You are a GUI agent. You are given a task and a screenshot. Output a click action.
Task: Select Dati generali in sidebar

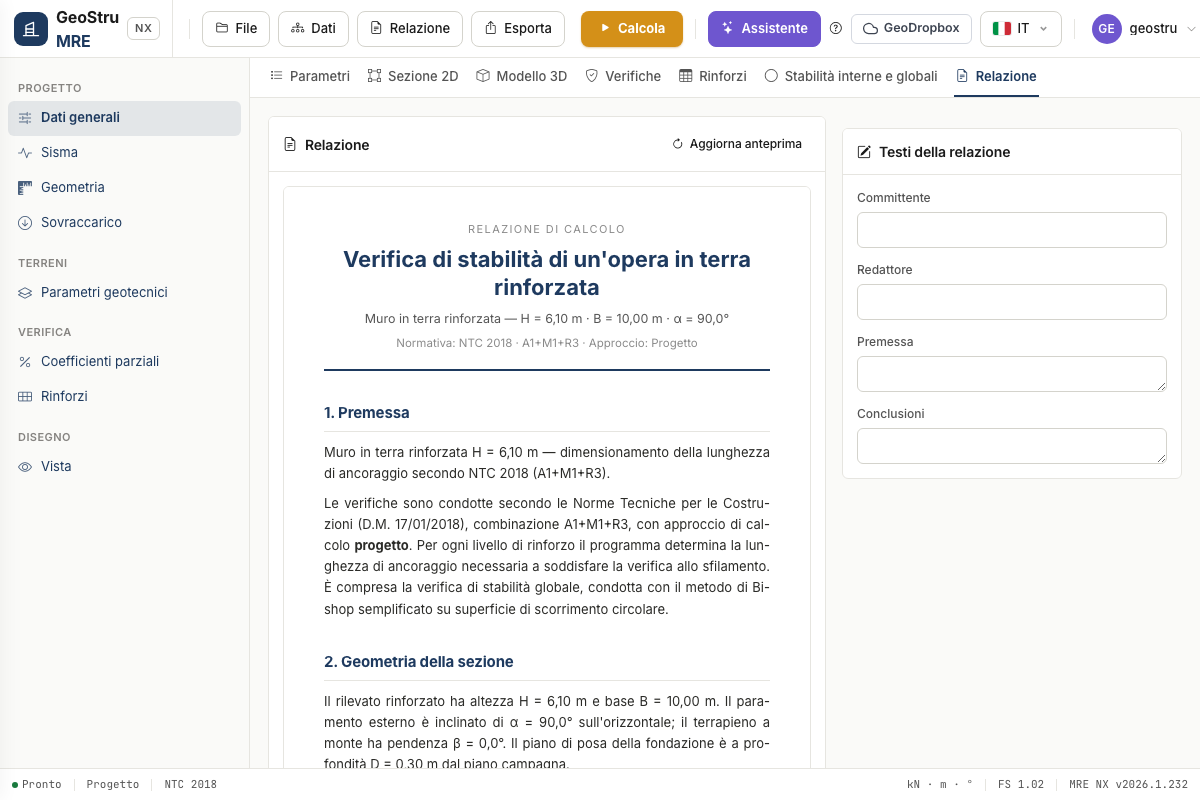tap(124, 118)
